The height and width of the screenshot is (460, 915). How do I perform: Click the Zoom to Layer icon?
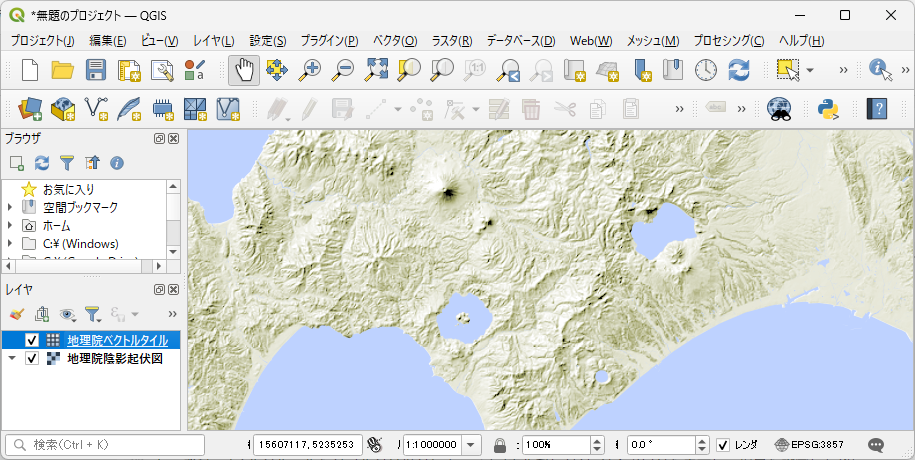[x=442, y=70]
